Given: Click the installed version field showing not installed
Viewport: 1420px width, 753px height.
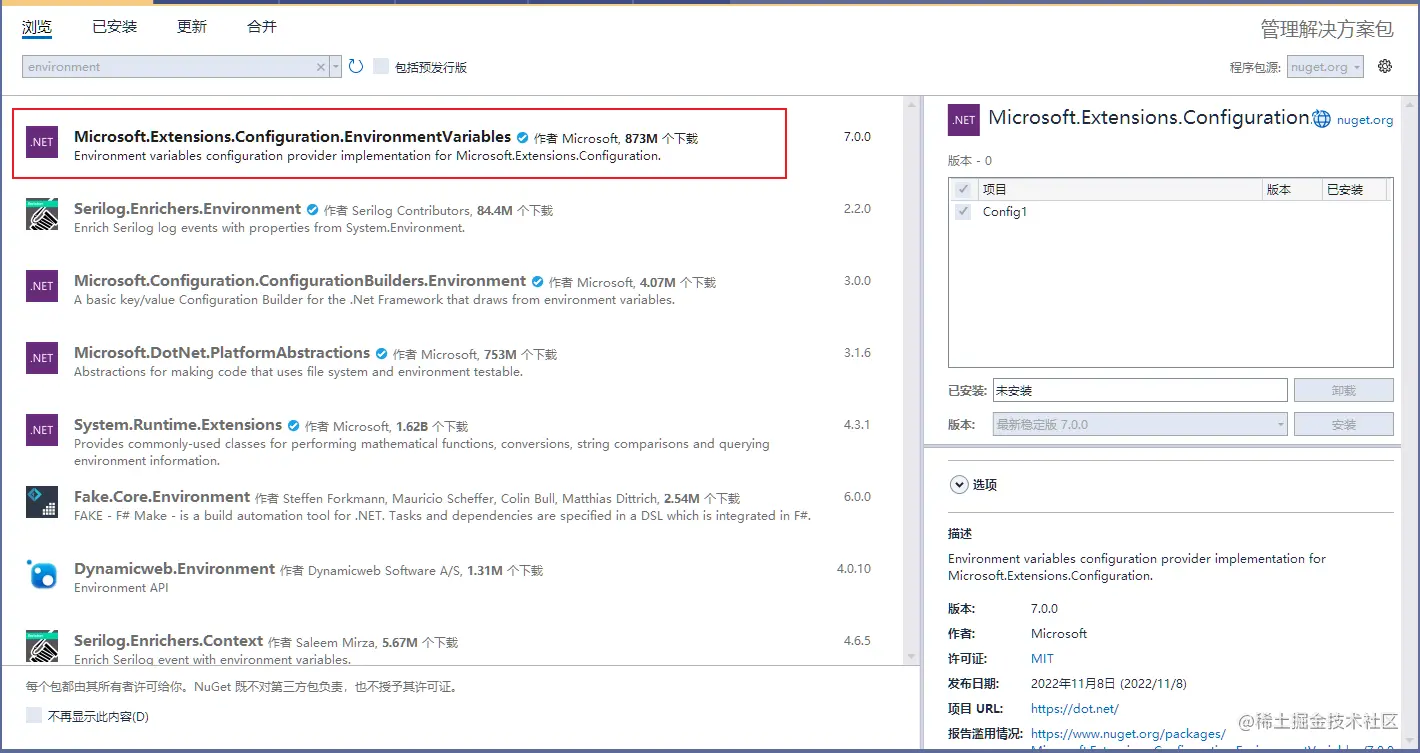Looking at the screenshot, I should tap(1140, 390).
